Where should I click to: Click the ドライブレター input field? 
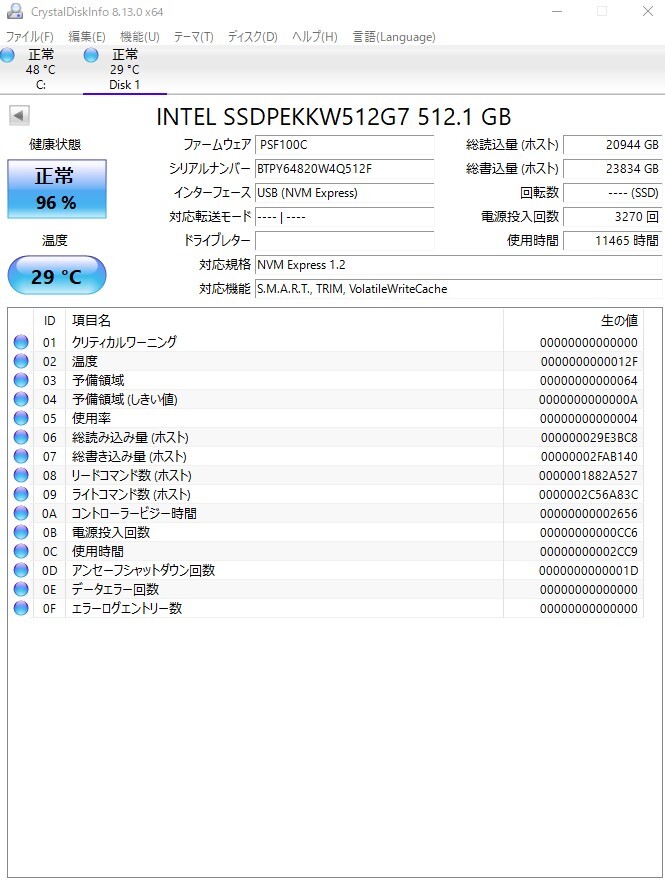pos(345,240)
